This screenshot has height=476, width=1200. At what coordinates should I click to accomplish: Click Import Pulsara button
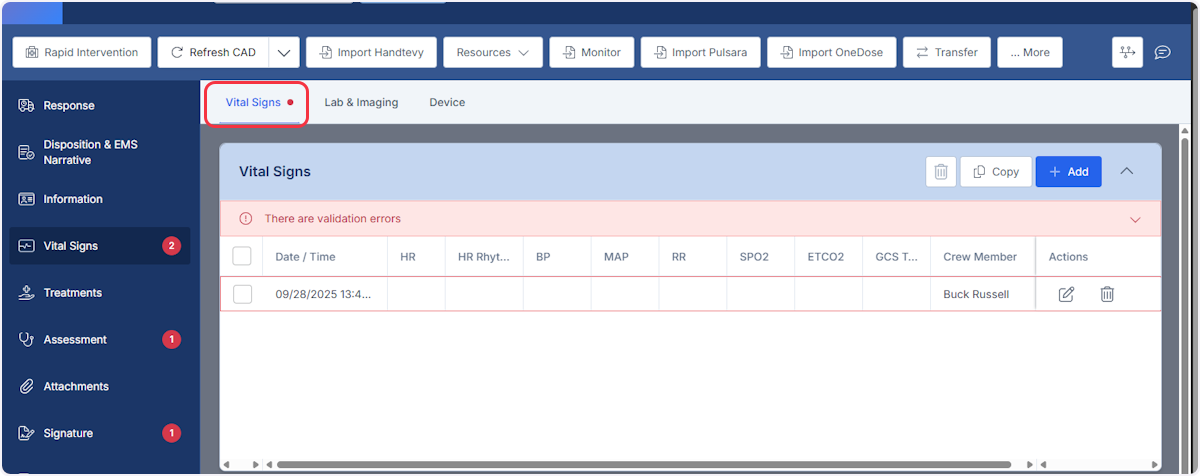[x=700, y=52]
